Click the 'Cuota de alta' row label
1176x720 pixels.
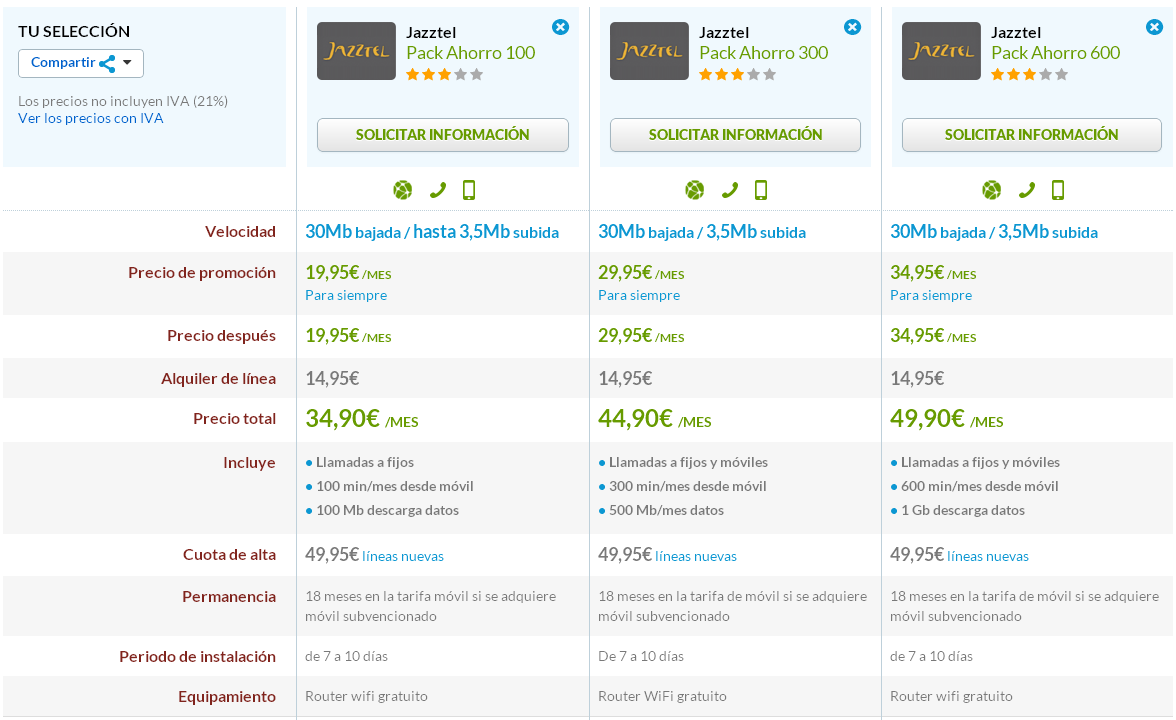[230, 555]
